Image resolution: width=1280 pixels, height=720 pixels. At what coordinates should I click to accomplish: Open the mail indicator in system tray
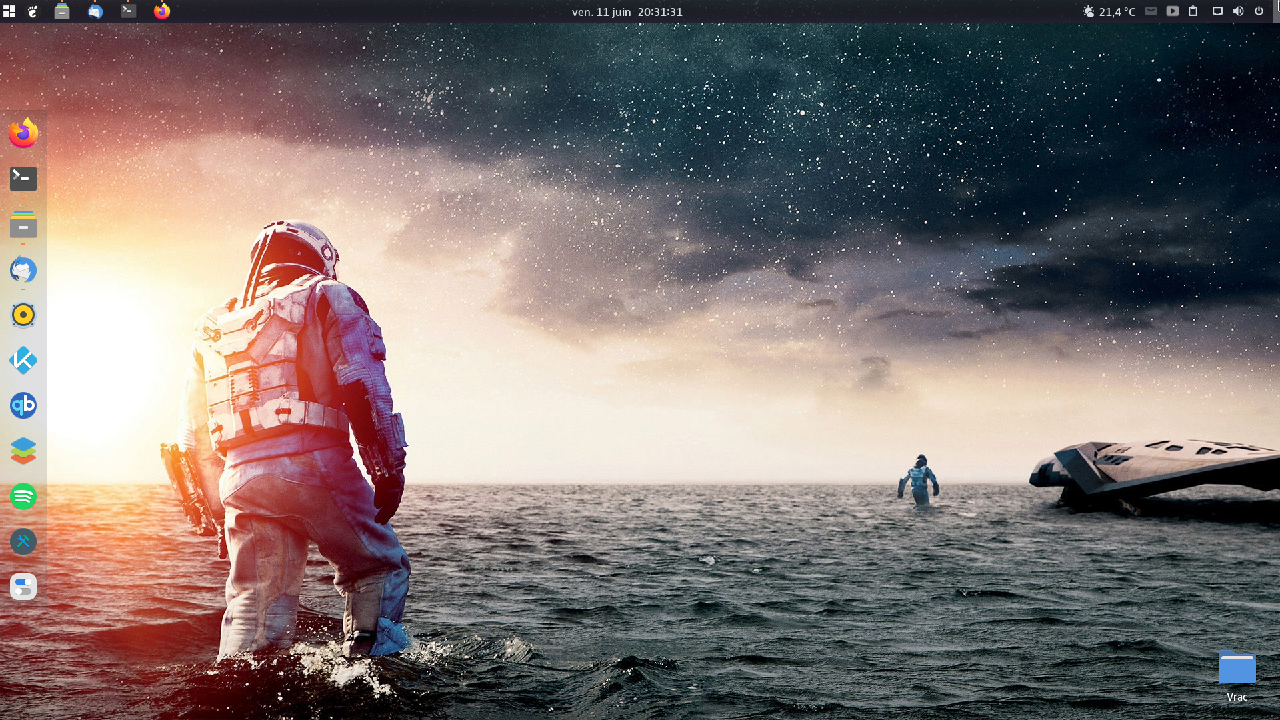coord(1151,12)
